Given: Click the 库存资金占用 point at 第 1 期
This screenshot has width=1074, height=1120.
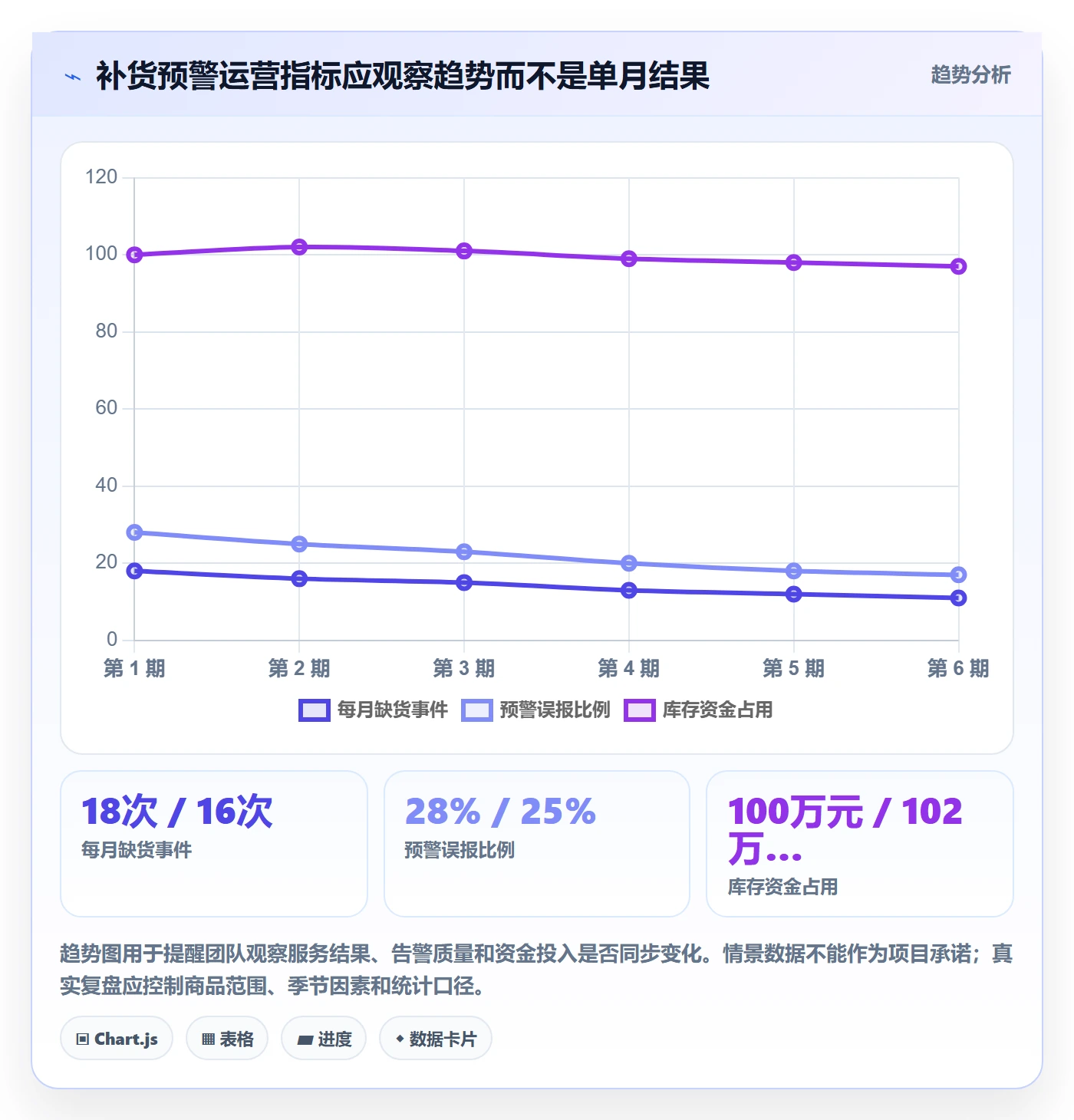Looking at the screenshot, I should point(134,255).
